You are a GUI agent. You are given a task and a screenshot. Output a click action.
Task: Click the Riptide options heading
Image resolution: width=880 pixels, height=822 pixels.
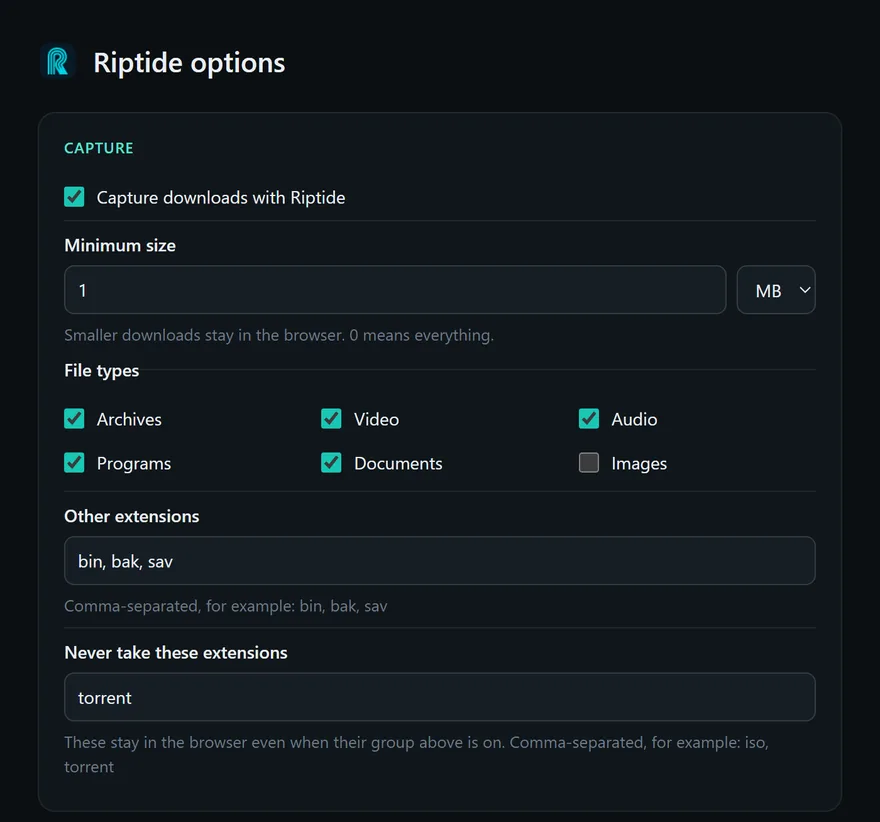pyautogui.click(x=189, y=62)
